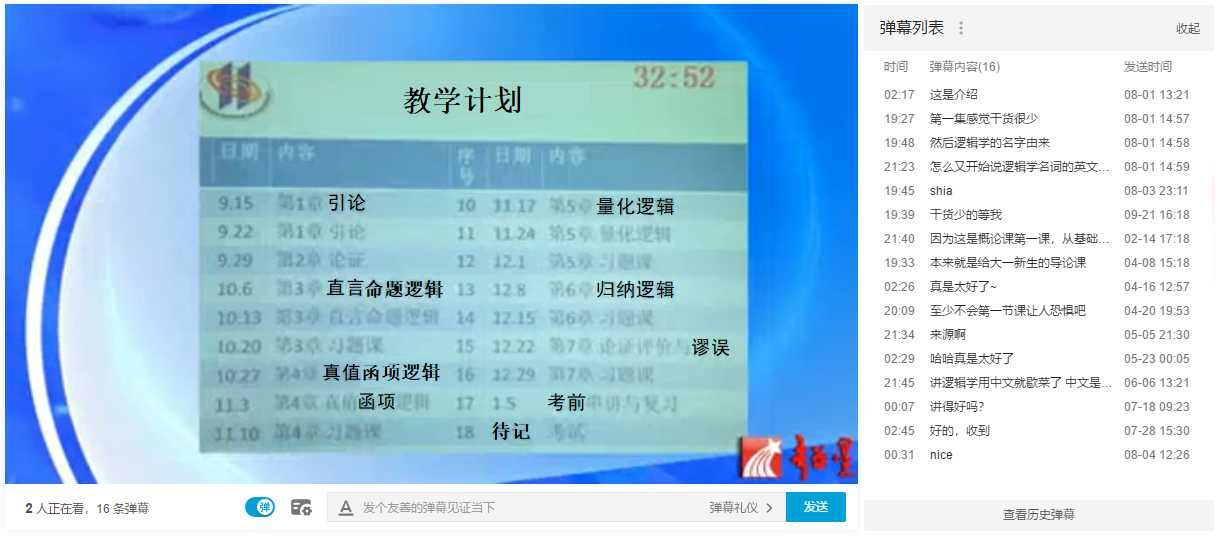This screenshot has height=545, width=1220.
Task: Click timestamp 00:07 in danmaku list
Action: click(899, 407)
